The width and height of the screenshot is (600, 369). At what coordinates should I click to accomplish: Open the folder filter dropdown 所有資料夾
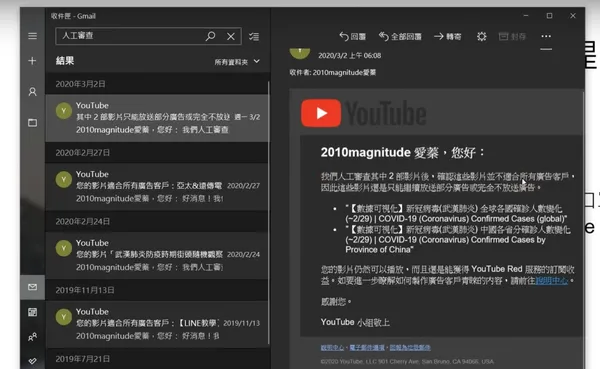pyautogui.click(x=237, y=62)
